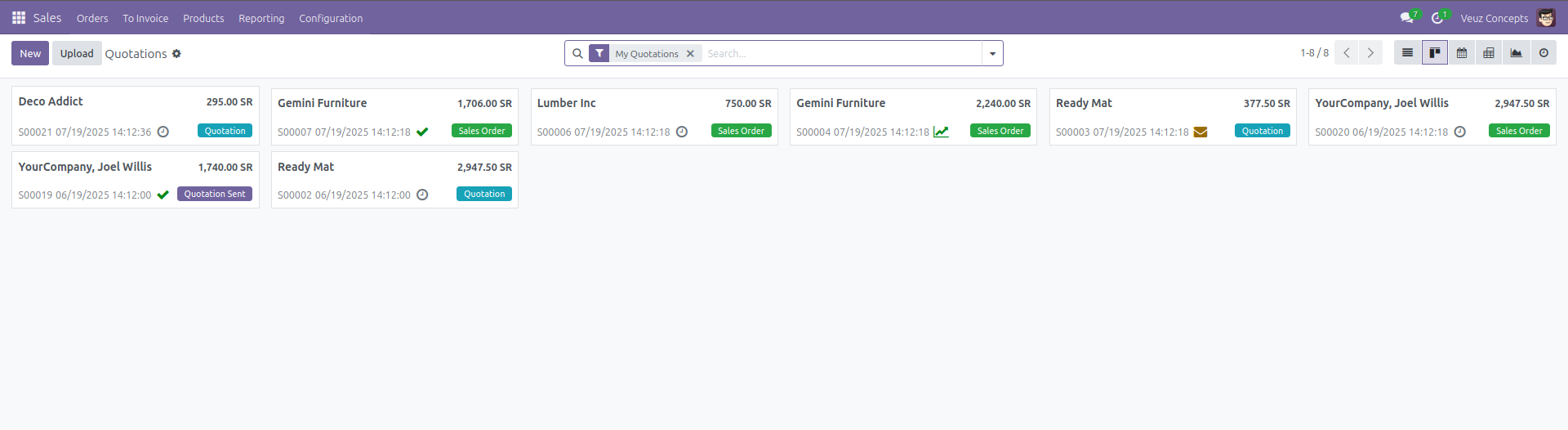Click the Quotations settings gear icon
This screenshot has width=1568, height=430.
pos(176,54)
